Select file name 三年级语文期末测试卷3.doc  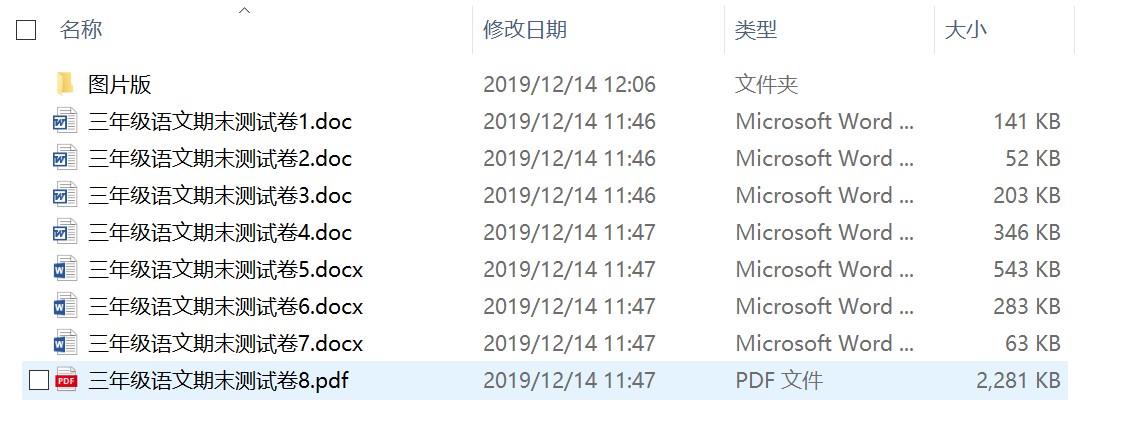coord(220,195)
